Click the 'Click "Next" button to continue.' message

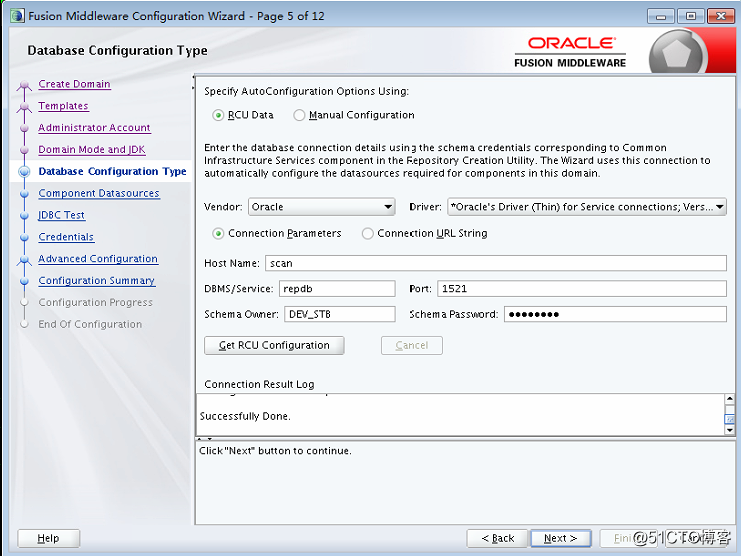point(275,451)
